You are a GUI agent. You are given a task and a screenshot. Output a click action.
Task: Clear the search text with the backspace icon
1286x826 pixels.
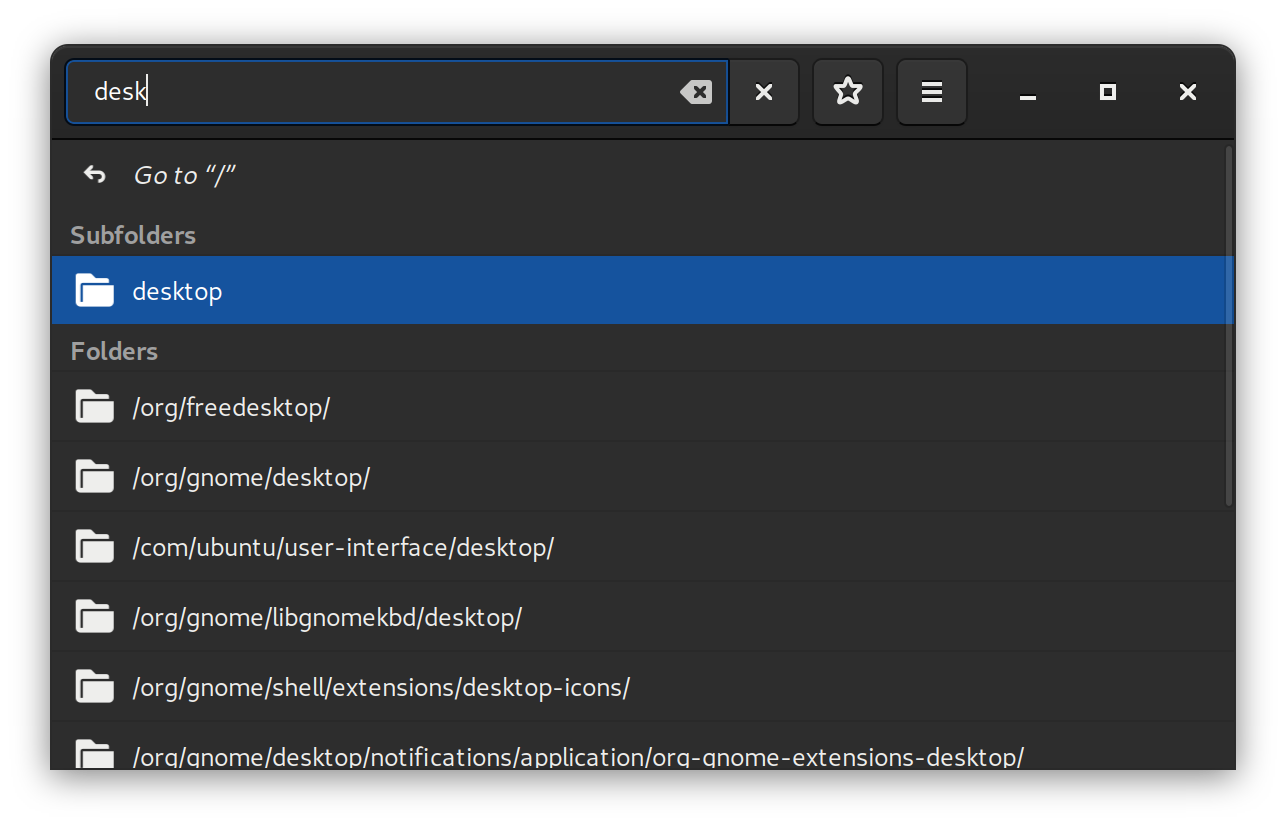click(x=696, y=91)
